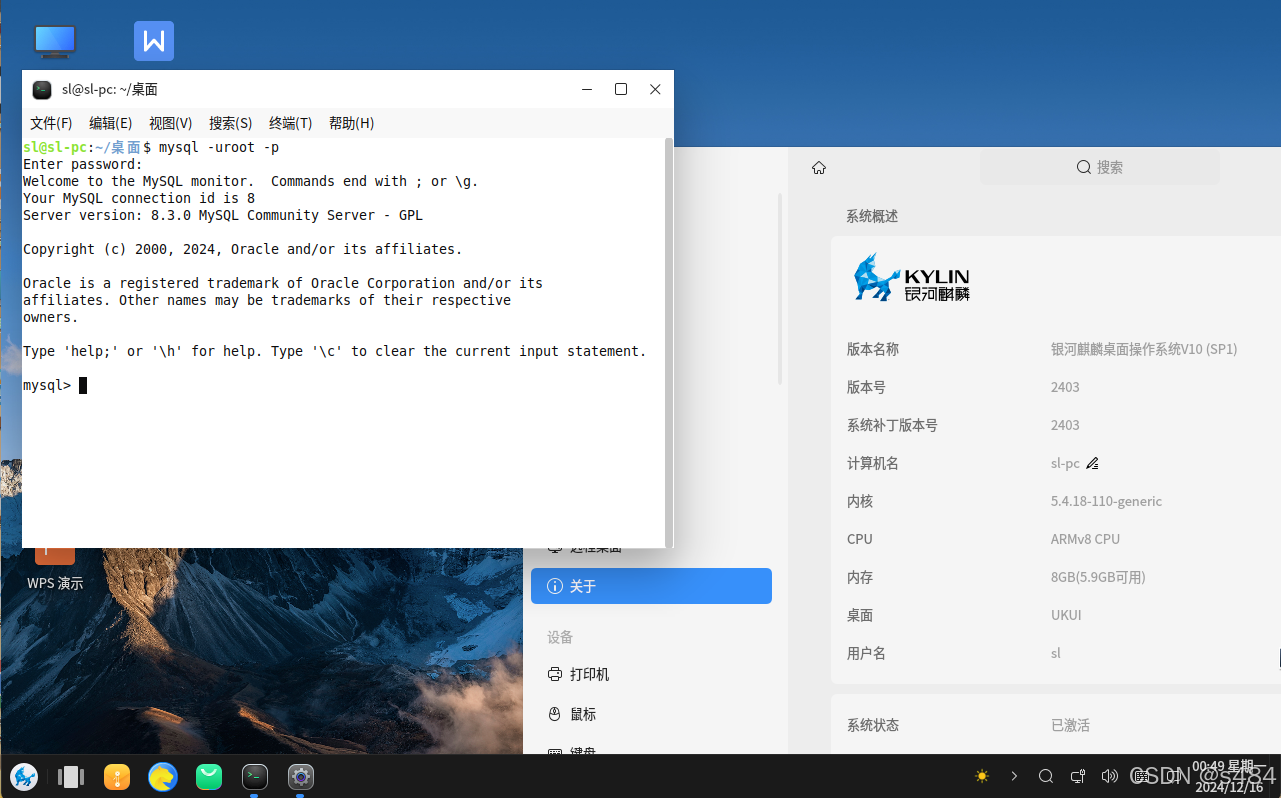
Task: Click the kernel value 5.4.18-110-generic
Action: (x=1106, y=501)
